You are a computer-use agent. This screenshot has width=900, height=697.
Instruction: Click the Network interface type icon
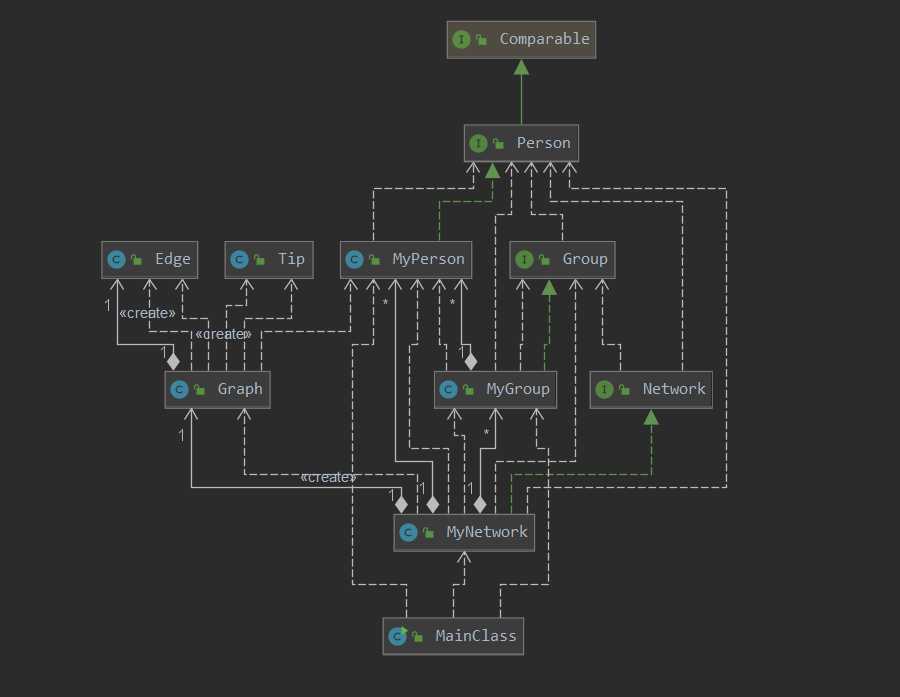point(604,389)
